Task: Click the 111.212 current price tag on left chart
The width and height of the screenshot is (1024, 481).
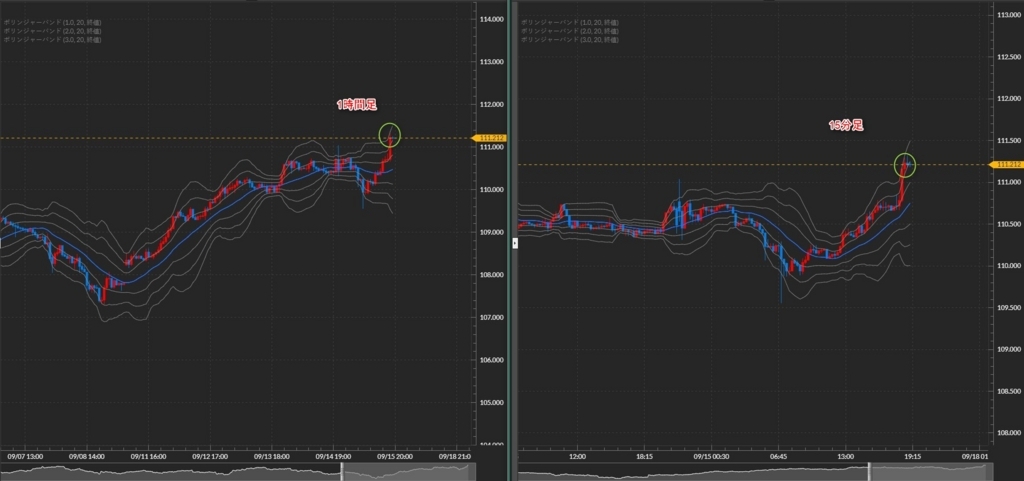Action: pyautogui.click(x=491, y=138)
